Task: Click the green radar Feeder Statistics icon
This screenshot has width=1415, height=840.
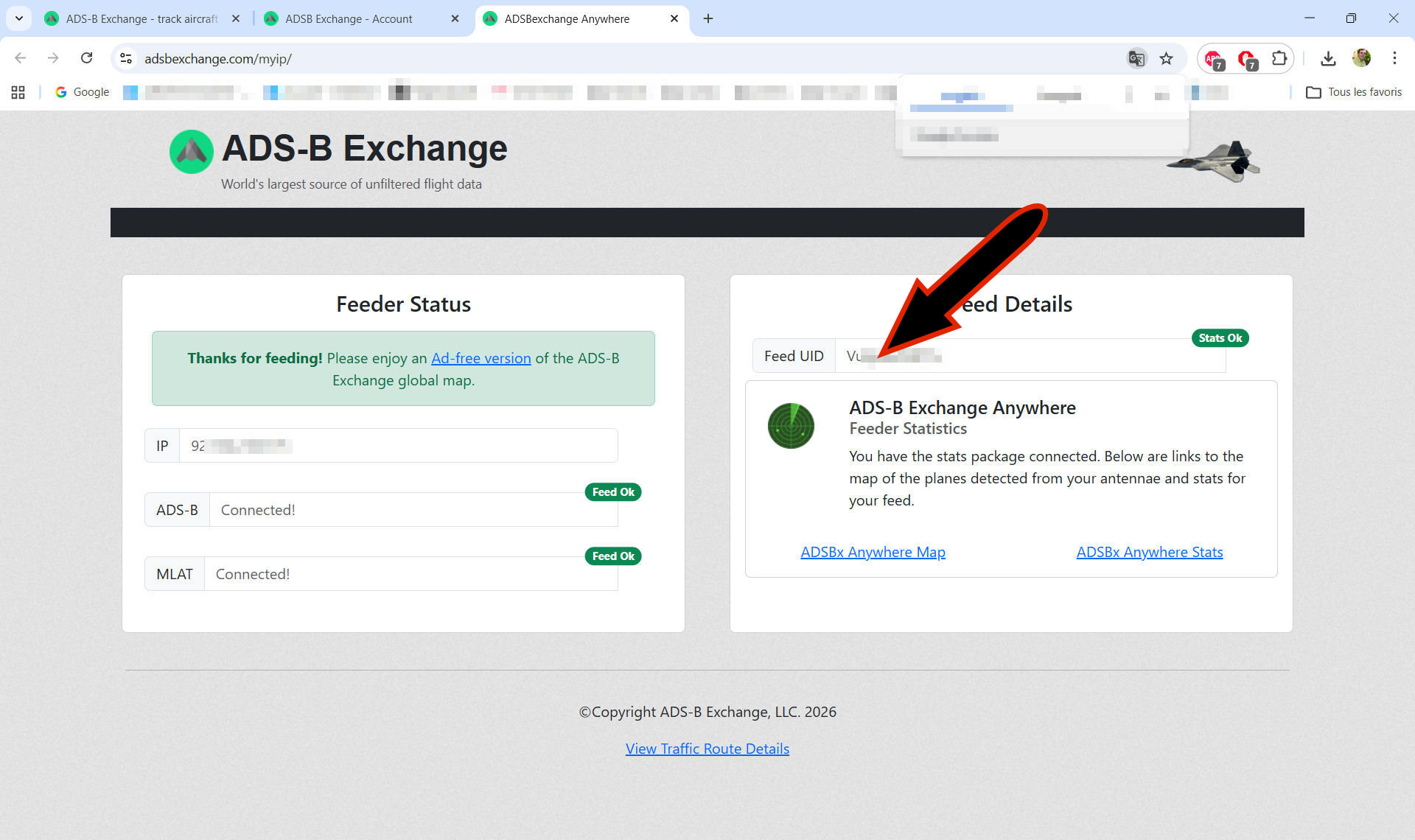Action: 791,425
